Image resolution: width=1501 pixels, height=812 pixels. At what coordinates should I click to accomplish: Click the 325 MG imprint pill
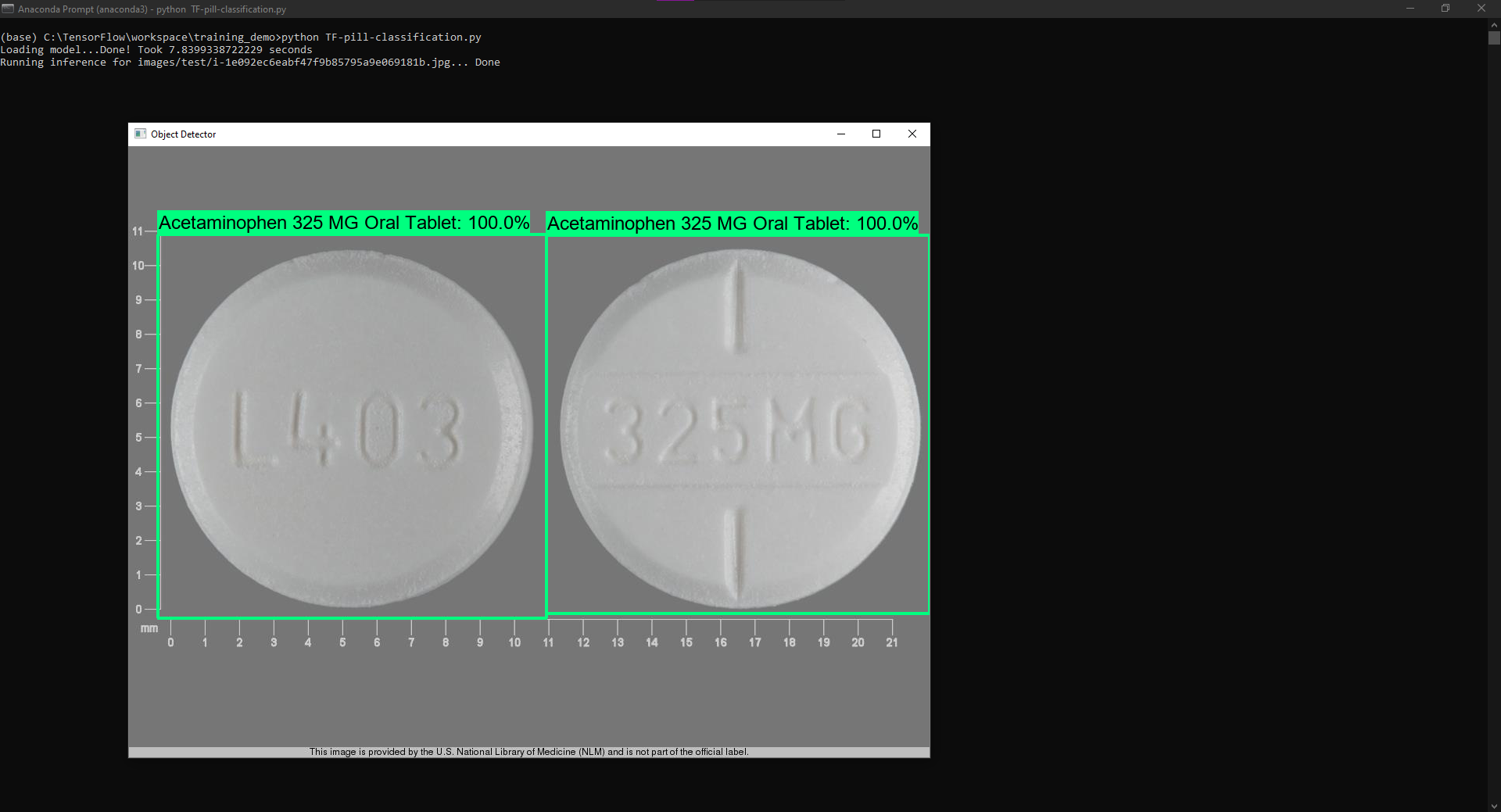(740, 428)
